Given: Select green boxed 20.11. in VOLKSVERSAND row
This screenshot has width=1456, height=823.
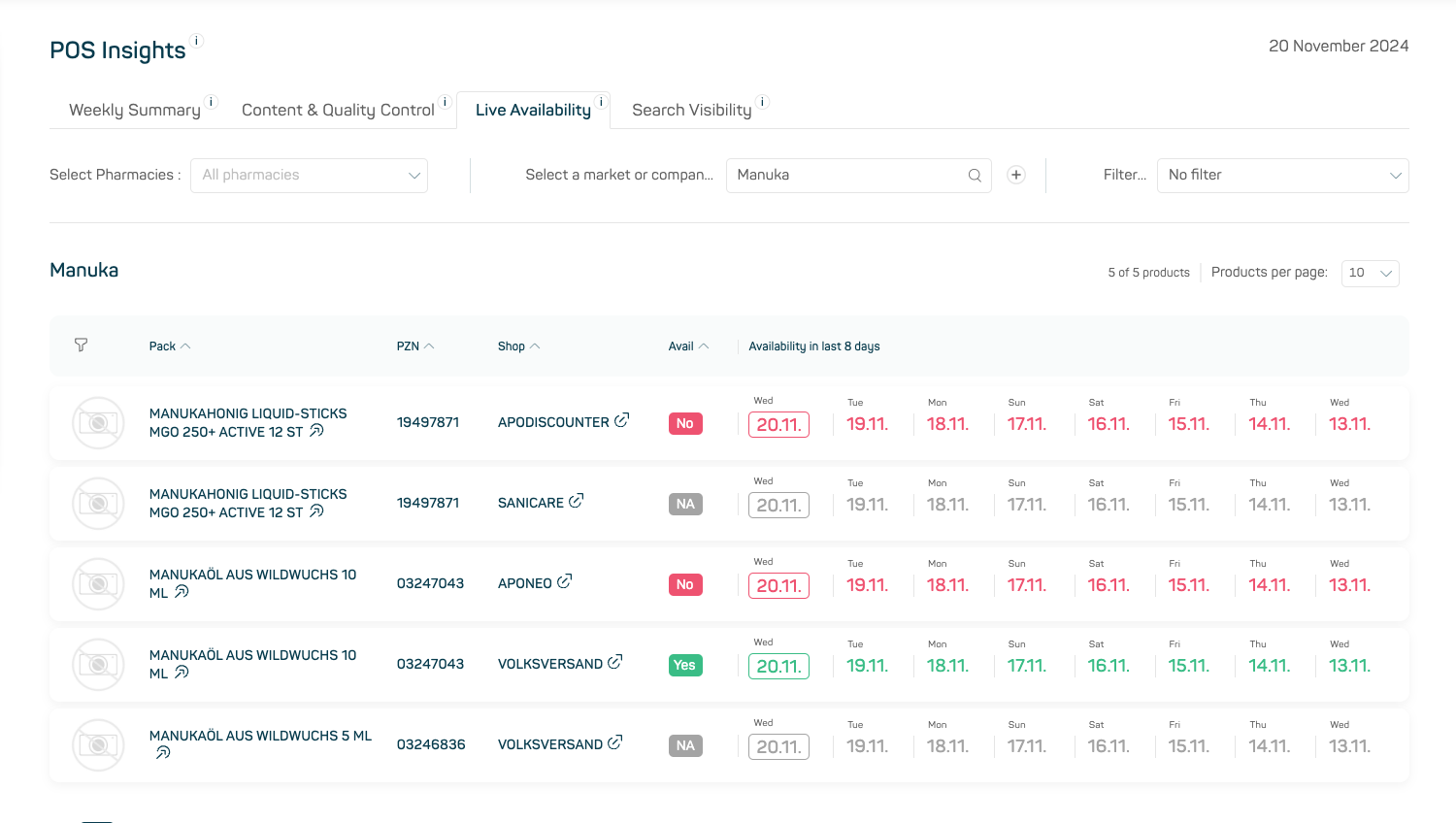Looking at the screenshot, I should (x=778, y=667).
